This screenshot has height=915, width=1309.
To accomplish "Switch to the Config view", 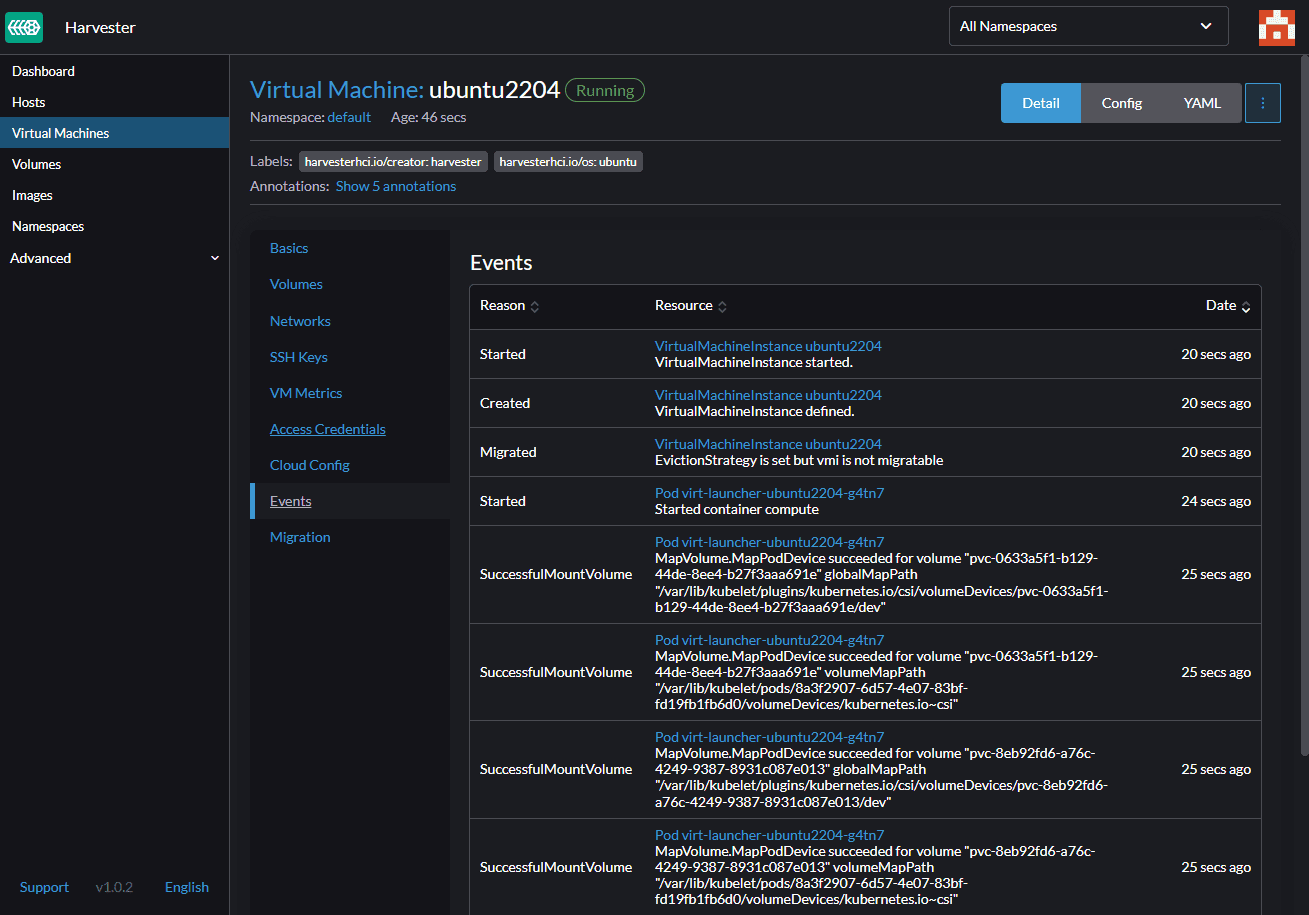I will (1121, 103).
